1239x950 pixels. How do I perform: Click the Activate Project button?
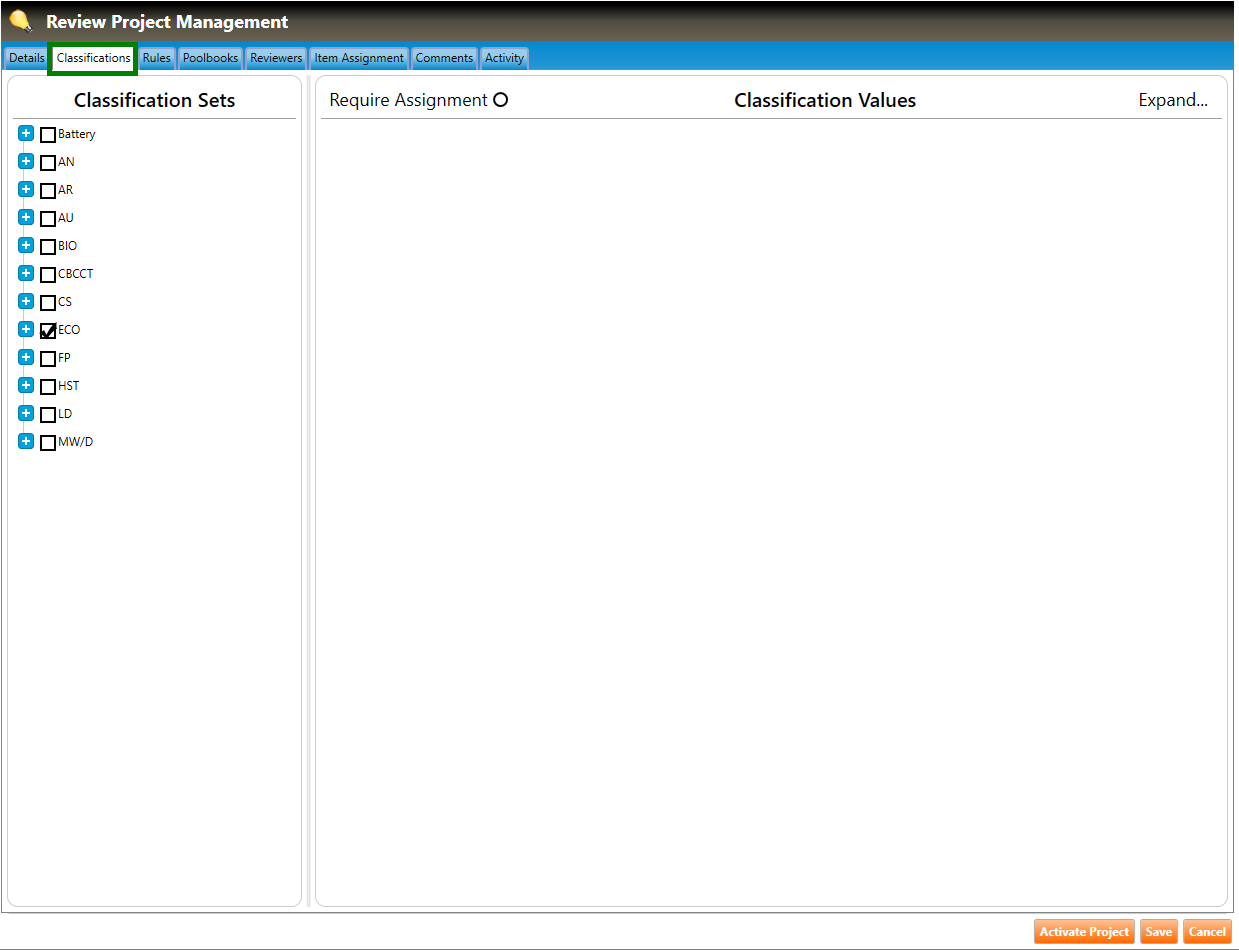coord(1084,932)
